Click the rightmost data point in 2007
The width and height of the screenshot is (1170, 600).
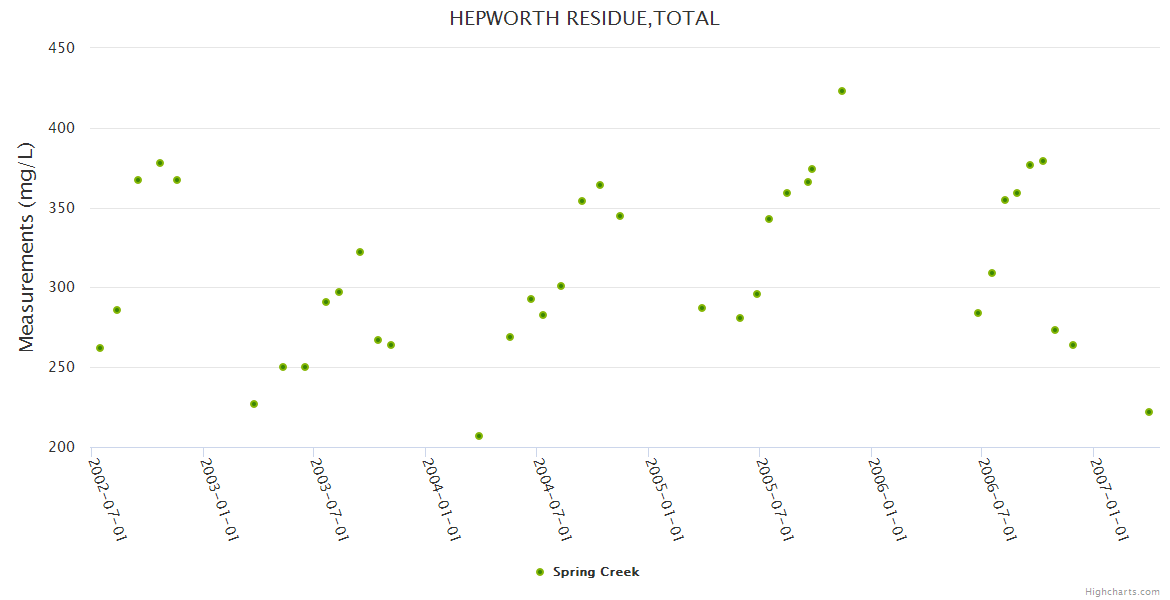click(x=1149, y=412)
